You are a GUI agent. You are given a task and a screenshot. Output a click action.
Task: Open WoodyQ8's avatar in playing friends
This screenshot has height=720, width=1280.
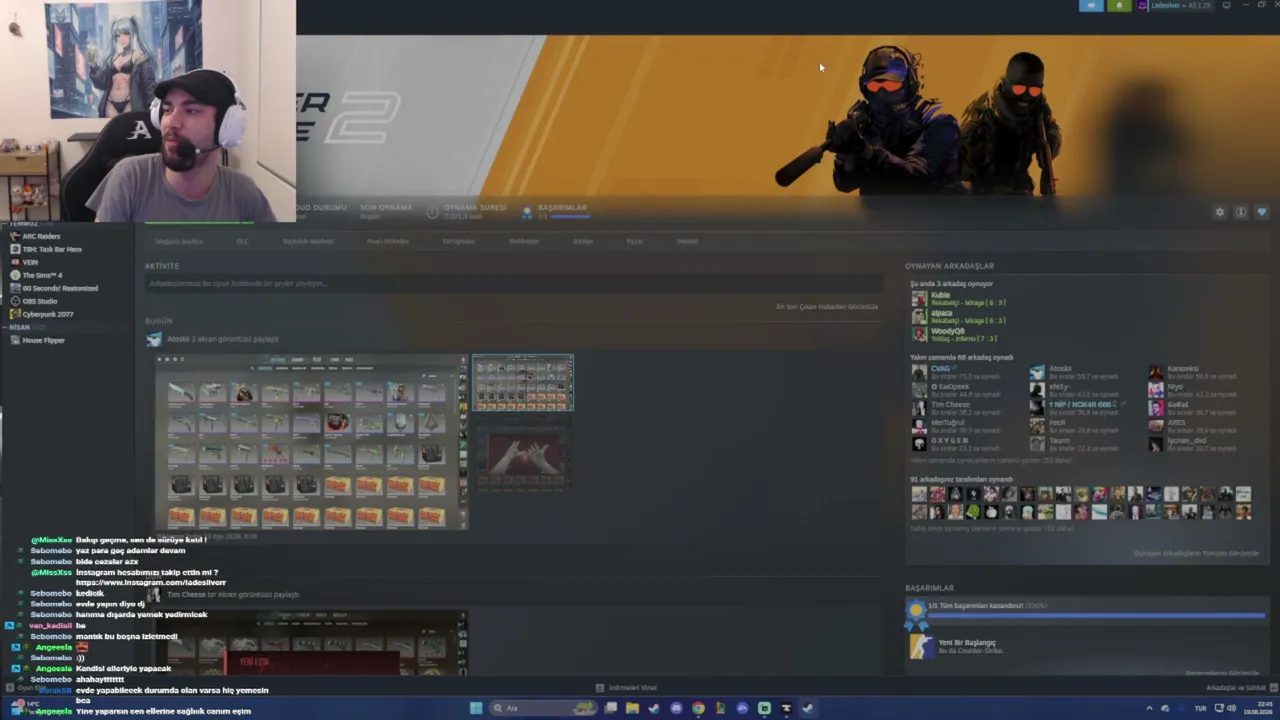(918, 334)
